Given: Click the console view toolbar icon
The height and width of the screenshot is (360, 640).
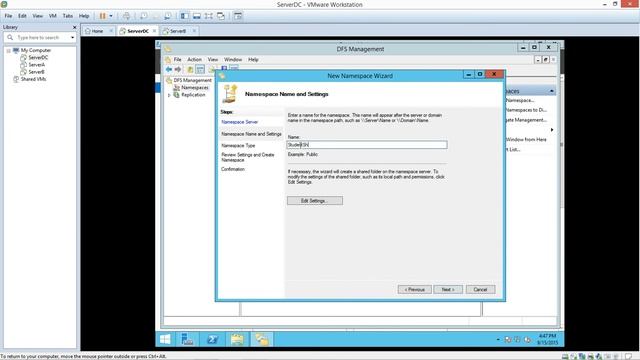Looking at the screenshot, I should coord(238,16).
